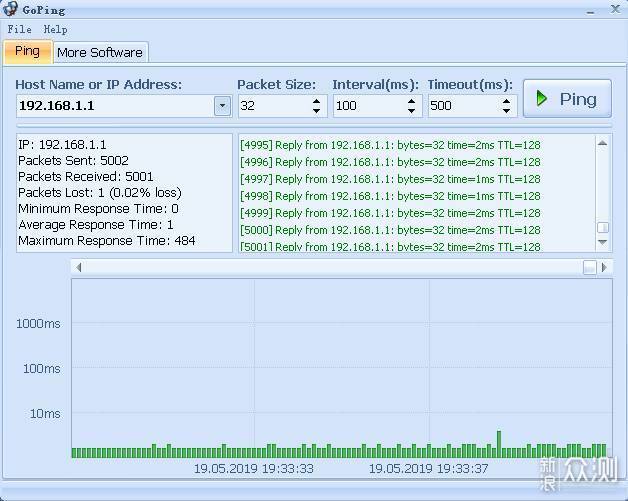Select the [4998] reply log line
The height and width of the screenshot is (501, 628).
[x=390, y=196]
